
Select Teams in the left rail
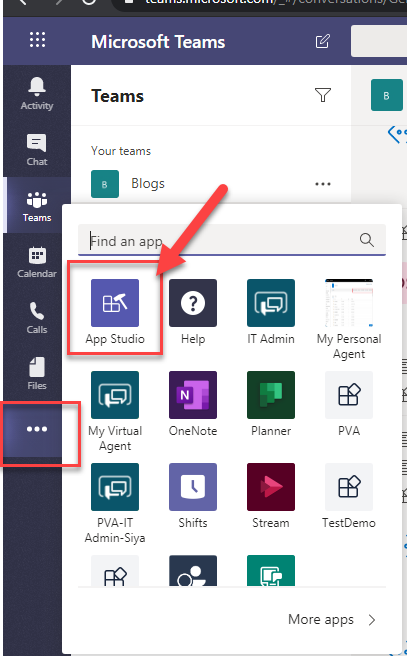37,206
